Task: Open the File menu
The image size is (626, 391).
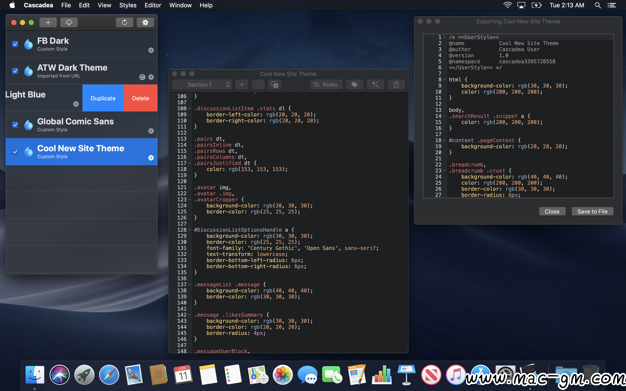Action: (66, 5)
